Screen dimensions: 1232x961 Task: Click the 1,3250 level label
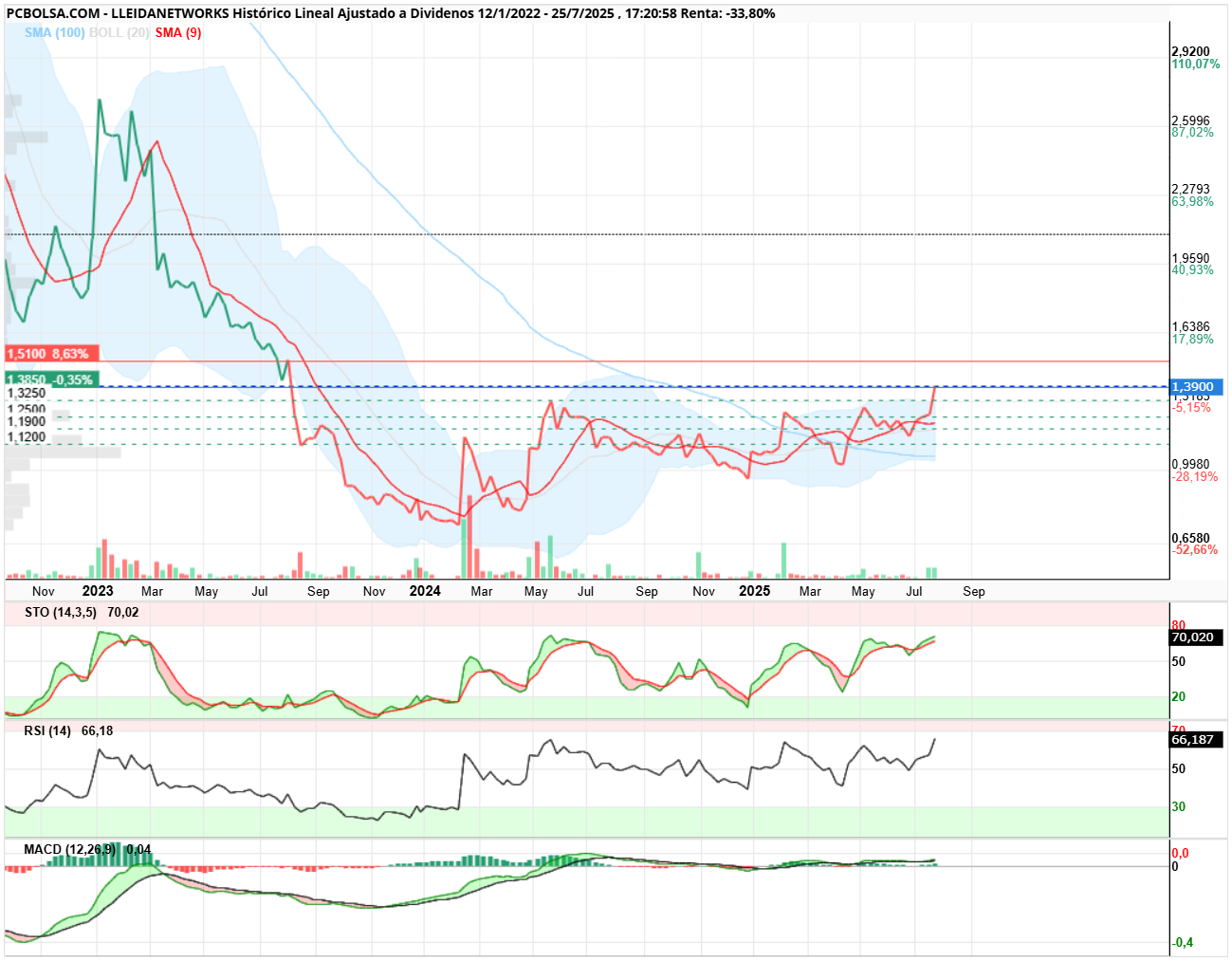click(27, 393)
